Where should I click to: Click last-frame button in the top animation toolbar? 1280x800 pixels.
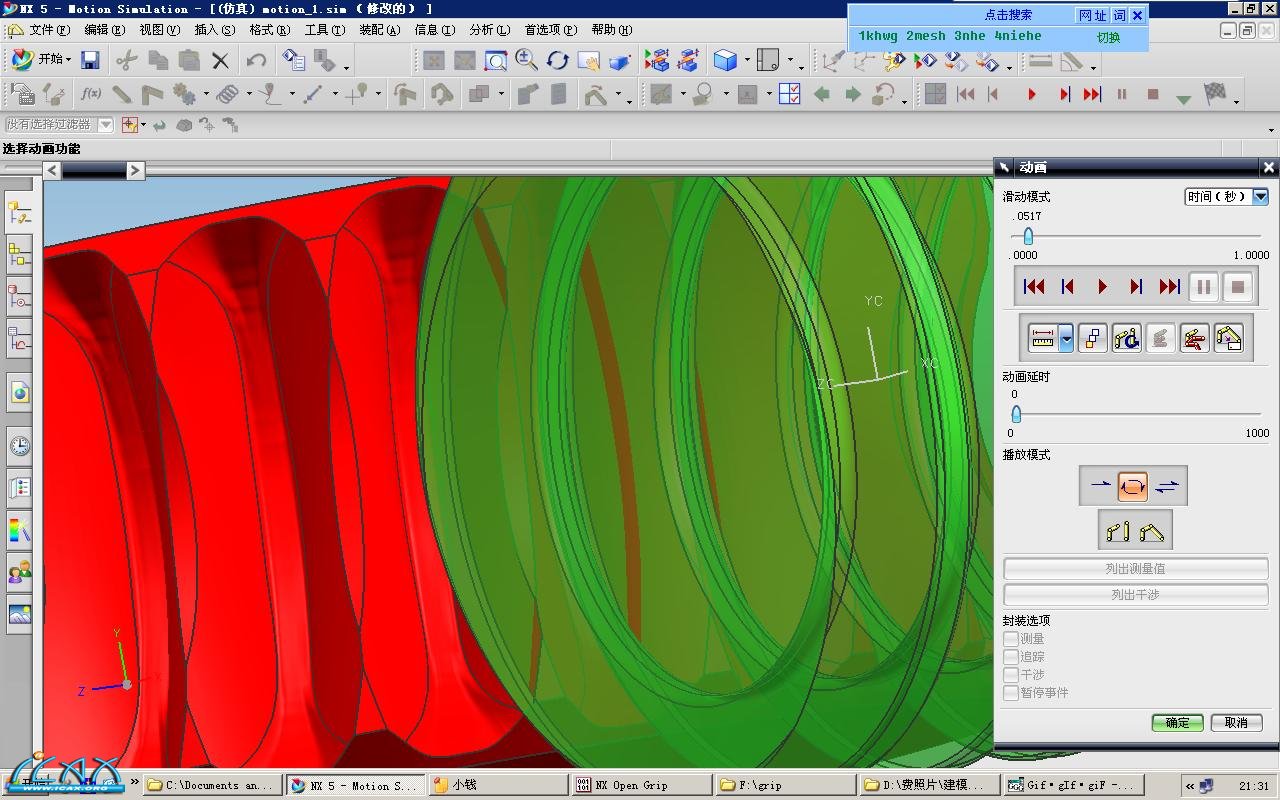coord(1092,94)
